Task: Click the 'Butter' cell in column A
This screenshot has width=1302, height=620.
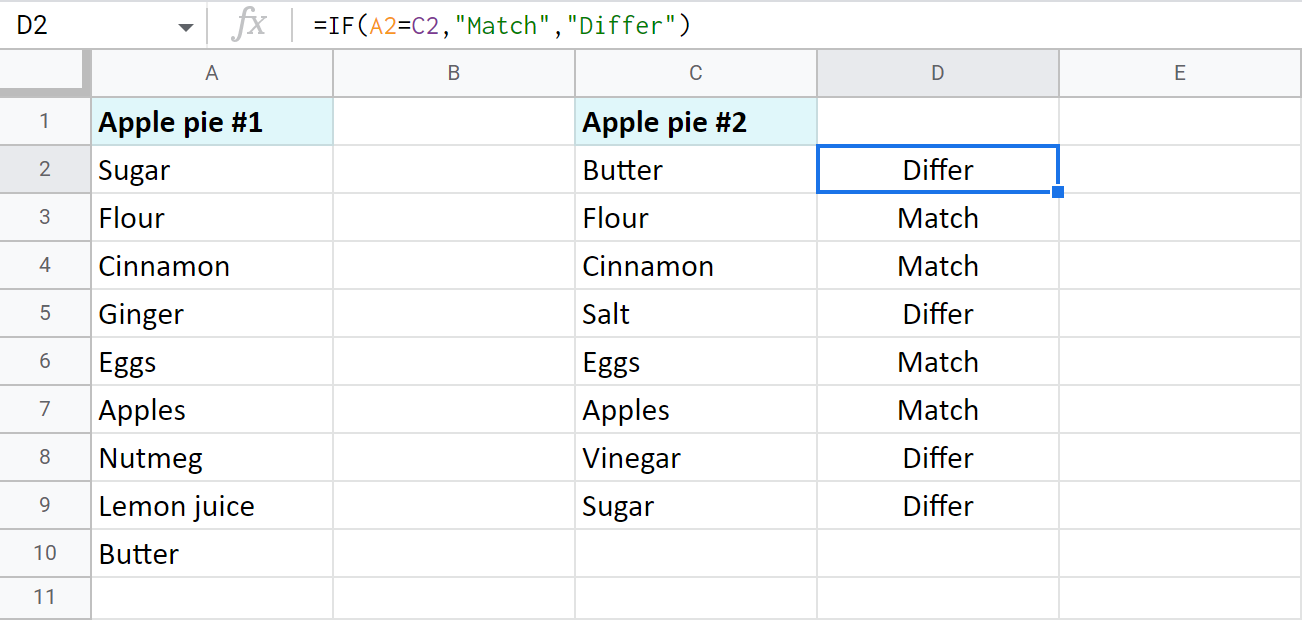Action: point(212,554)
